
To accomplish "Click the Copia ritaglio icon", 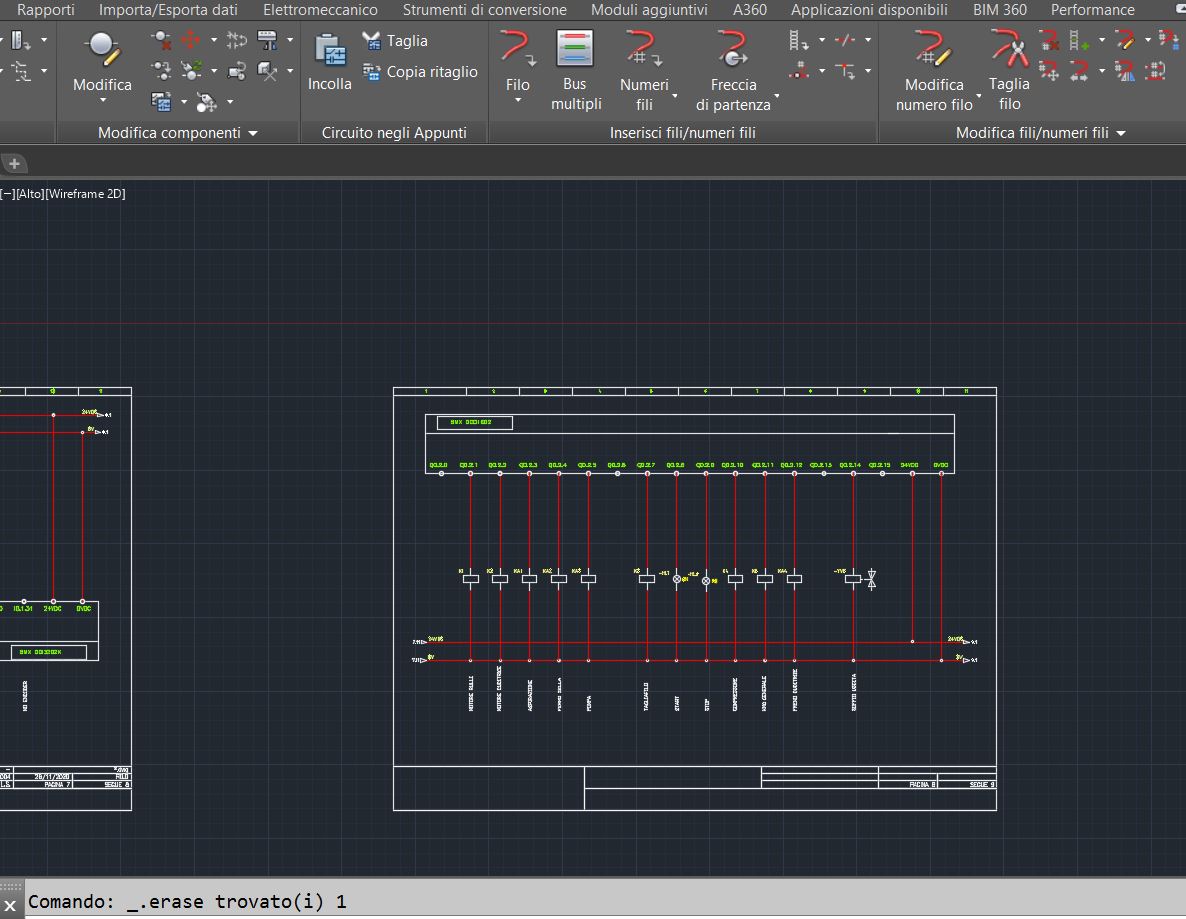I will click(x=372, y=72).
